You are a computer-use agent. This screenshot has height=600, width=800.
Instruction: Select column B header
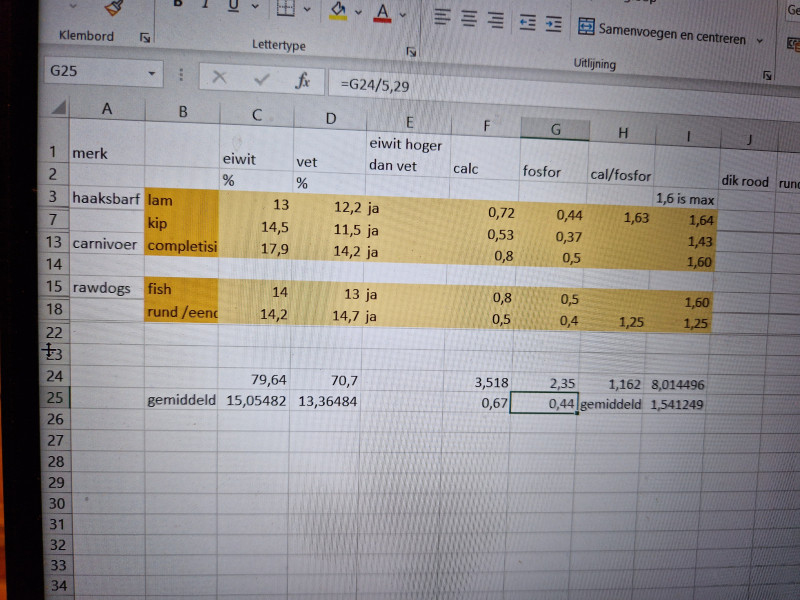[x=183, y=112]
